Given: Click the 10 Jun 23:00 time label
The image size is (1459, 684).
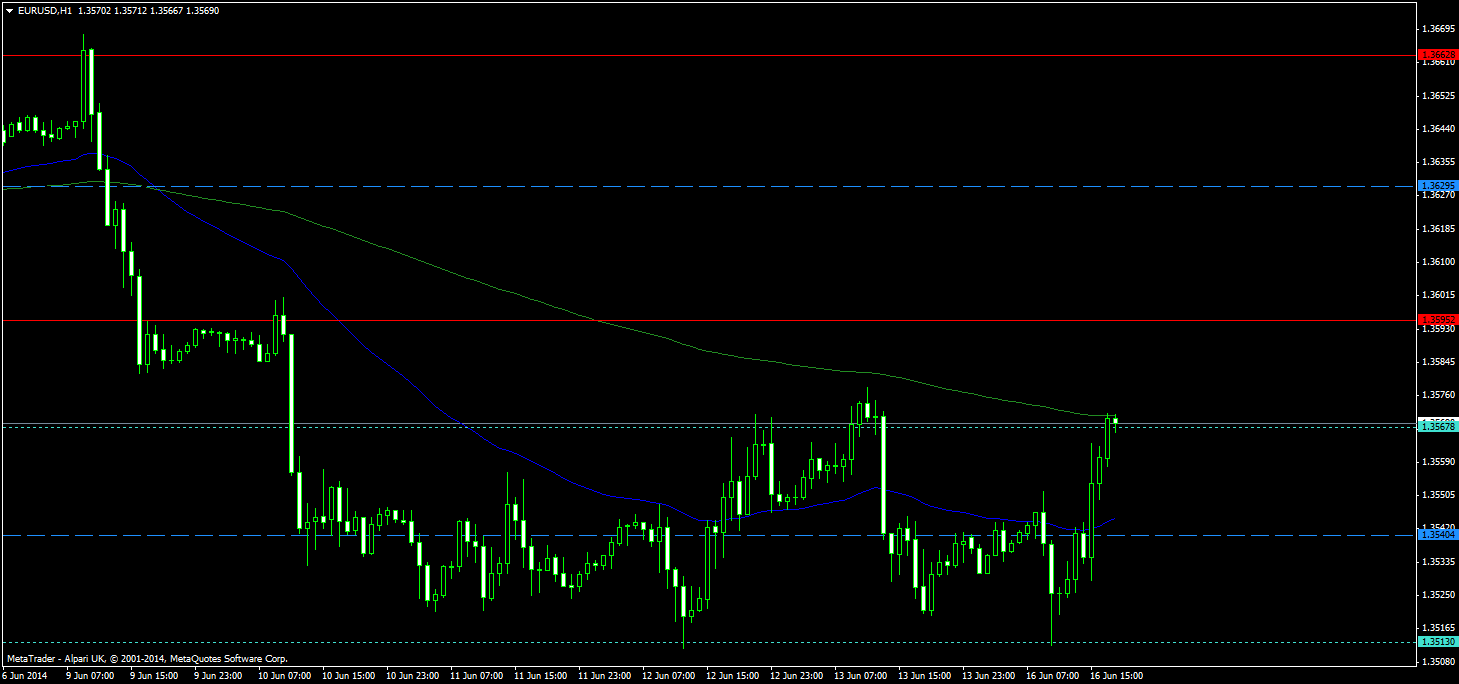Looking at the screenshot, I should (412, 676).
